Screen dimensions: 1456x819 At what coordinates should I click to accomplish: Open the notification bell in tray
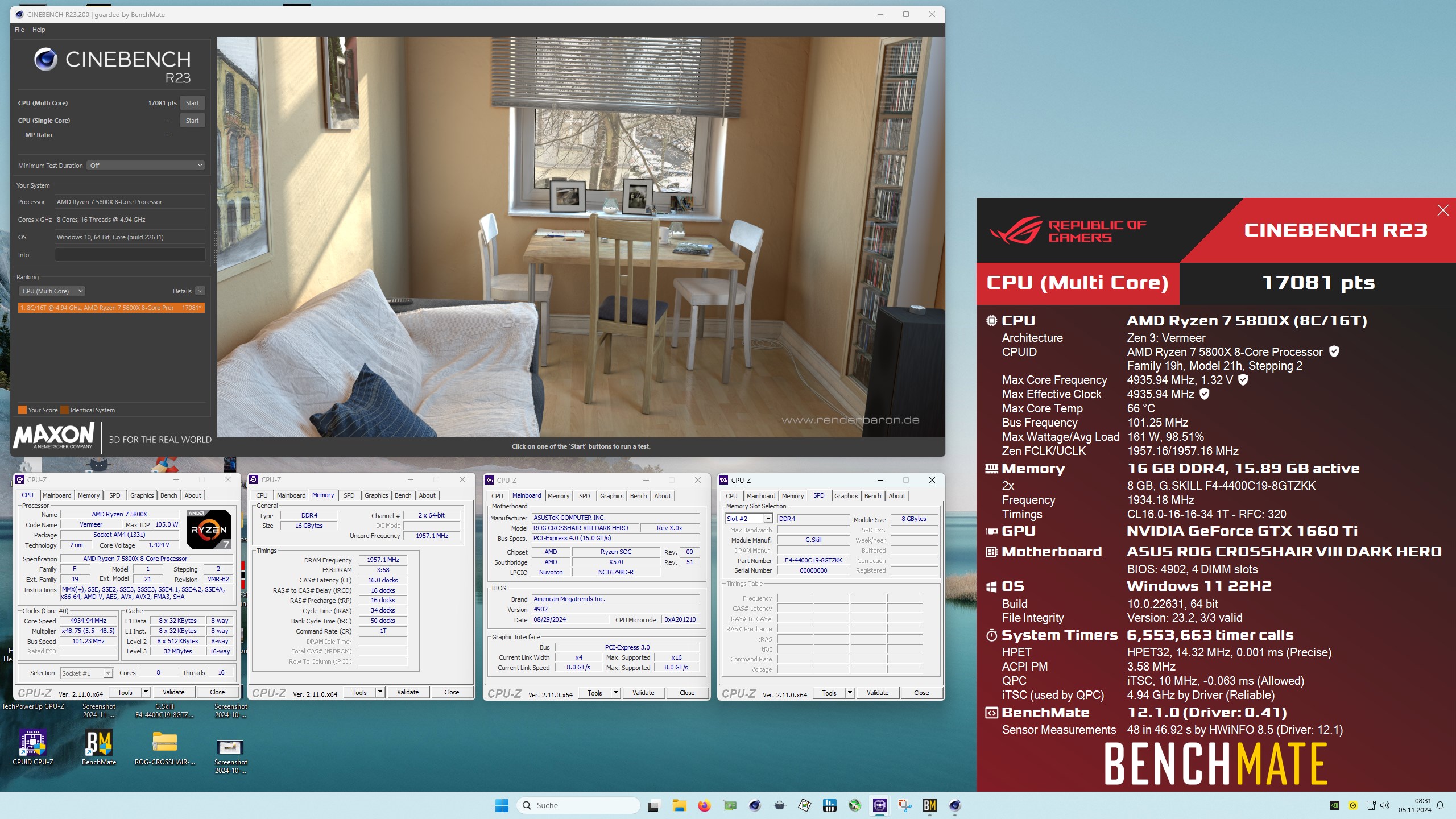[x=1440, y=805]
